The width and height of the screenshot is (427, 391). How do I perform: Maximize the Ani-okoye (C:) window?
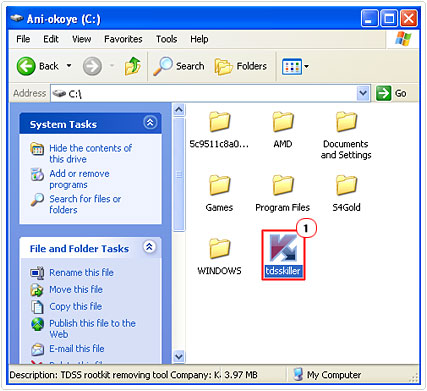(389, 18)
